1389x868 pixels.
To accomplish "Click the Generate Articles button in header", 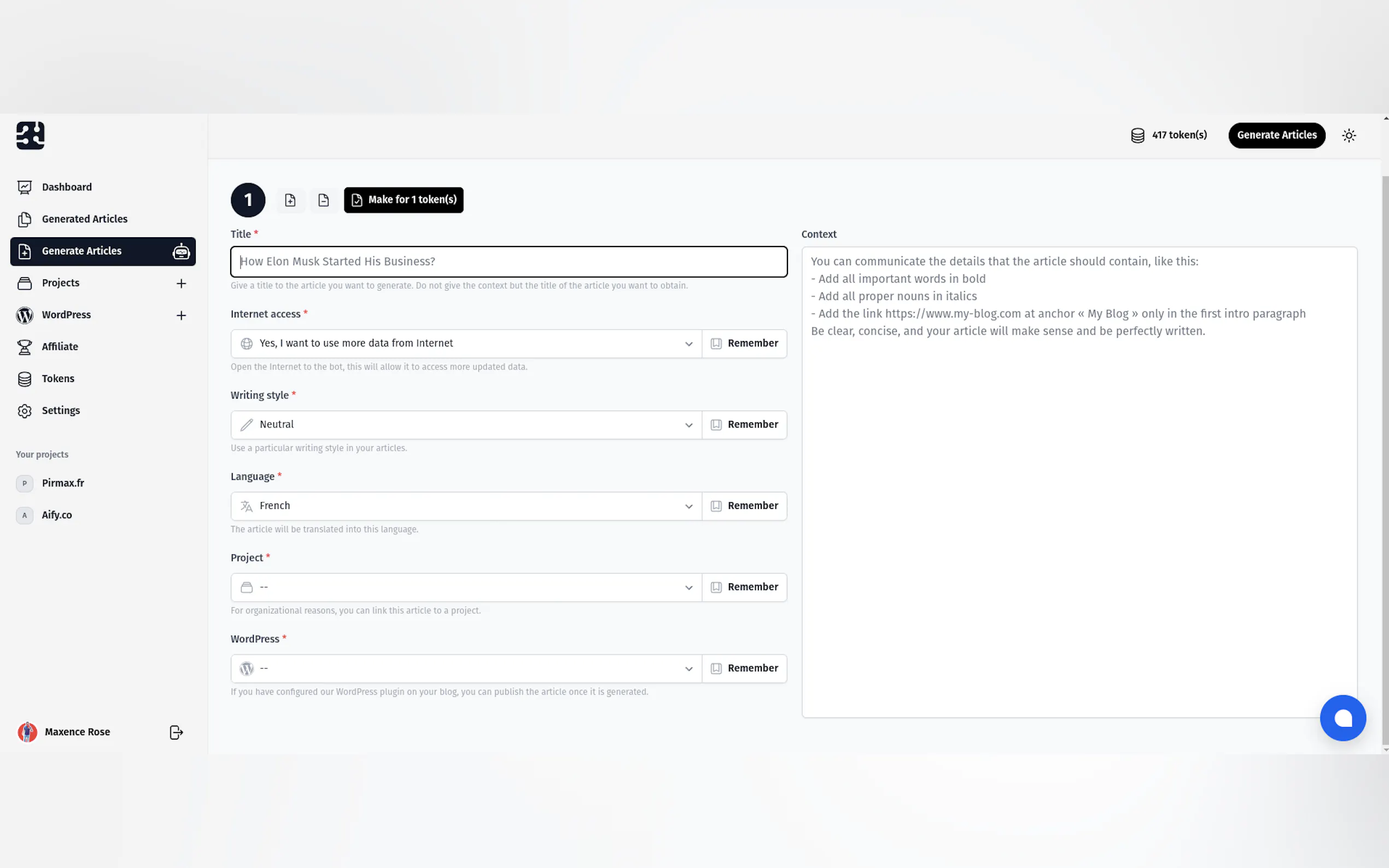I will pyautogui.click(x=1276, y=136).
